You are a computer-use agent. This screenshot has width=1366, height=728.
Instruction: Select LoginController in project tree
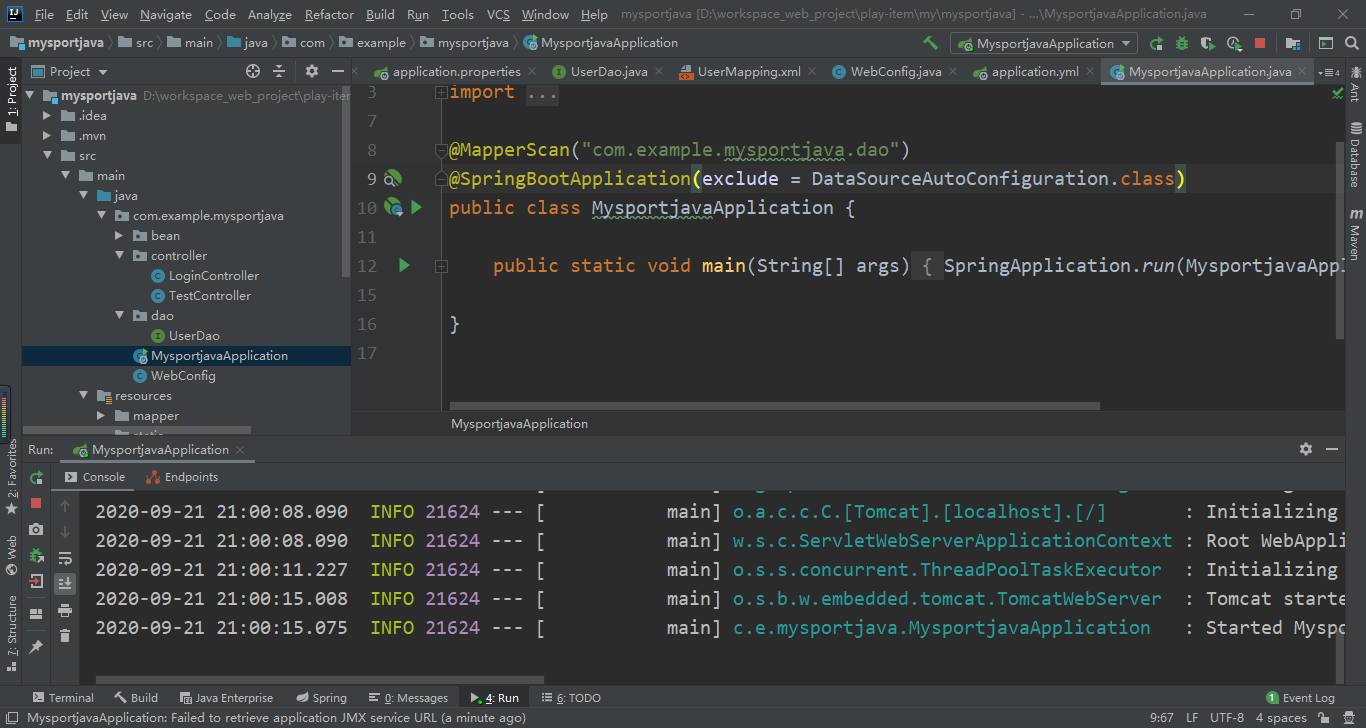click(213, 276)
